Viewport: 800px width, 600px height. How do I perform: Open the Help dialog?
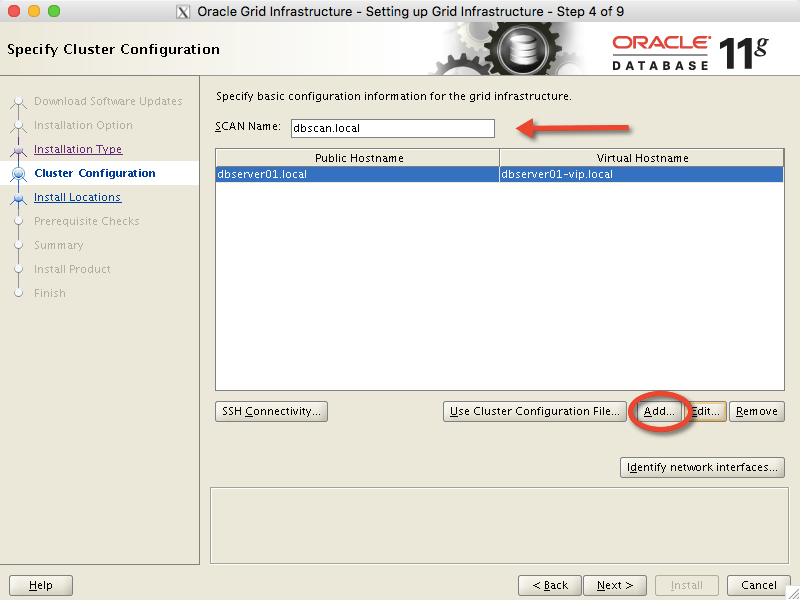coord(40,585)
